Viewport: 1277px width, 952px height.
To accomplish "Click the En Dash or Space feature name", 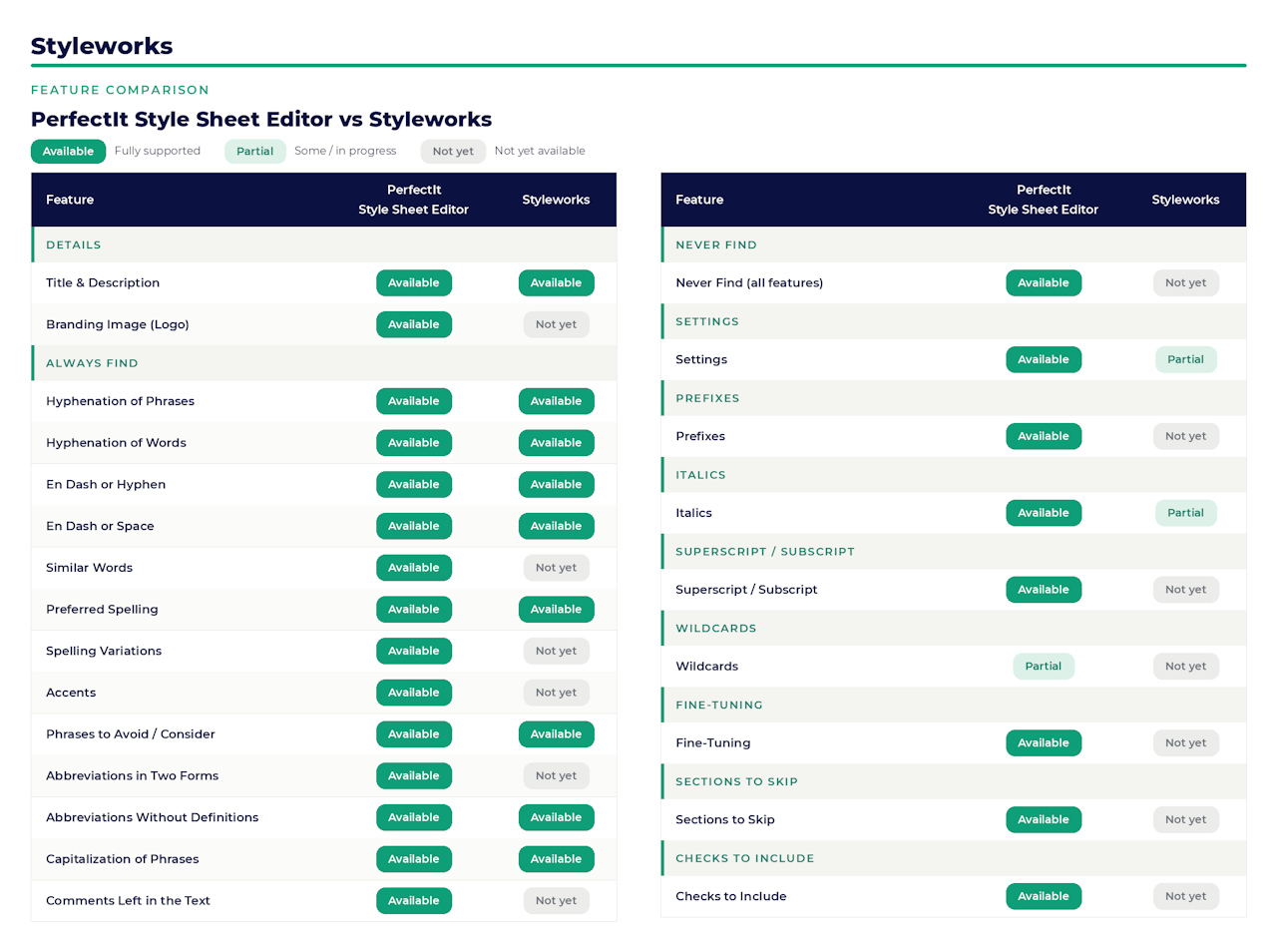I will click(x=100, y=526).
